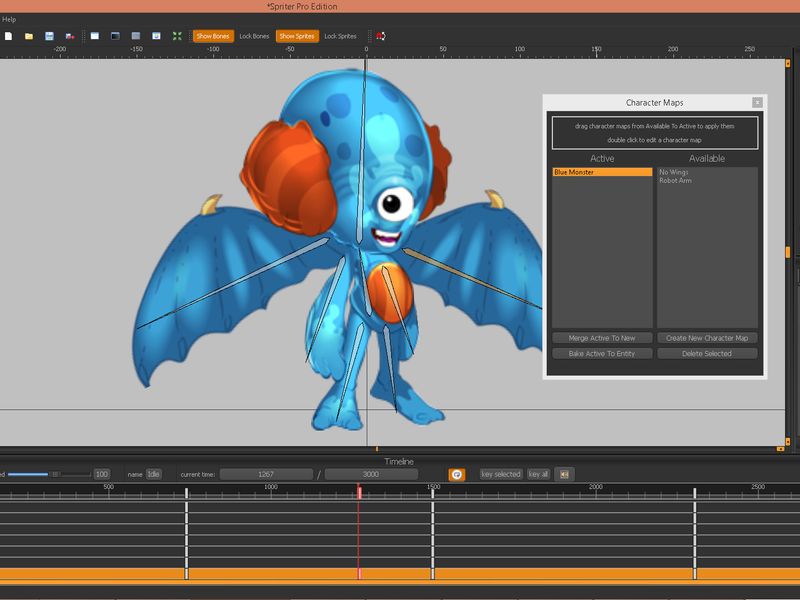
Task: Toggle the orange loop playback icon
Action: [457, 474]
